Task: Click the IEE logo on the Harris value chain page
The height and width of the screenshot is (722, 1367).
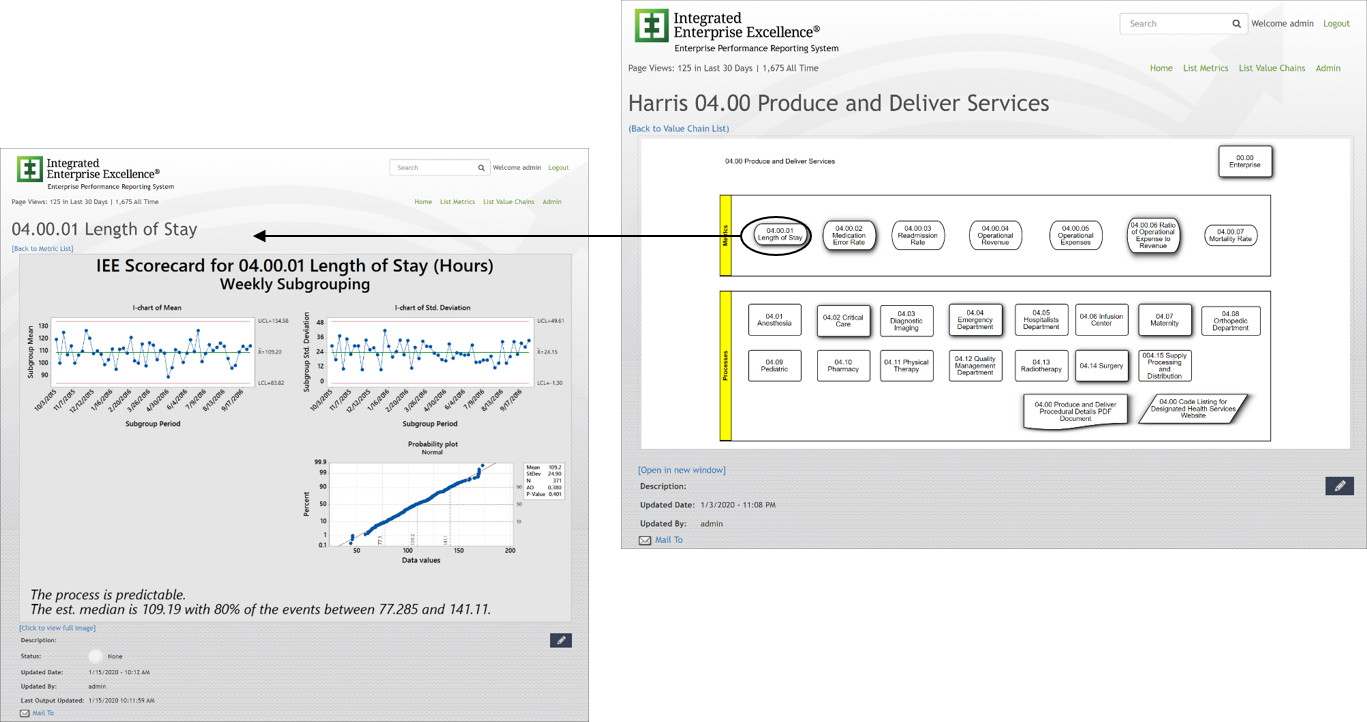Action: coord(651,27)
